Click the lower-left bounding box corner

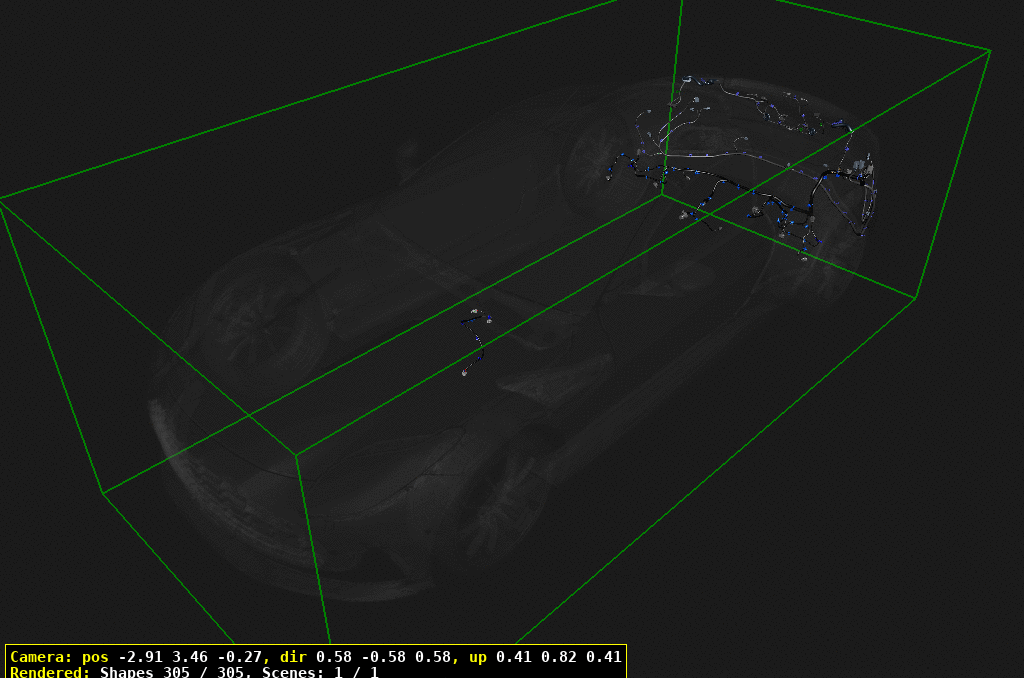tap(103, 492)
